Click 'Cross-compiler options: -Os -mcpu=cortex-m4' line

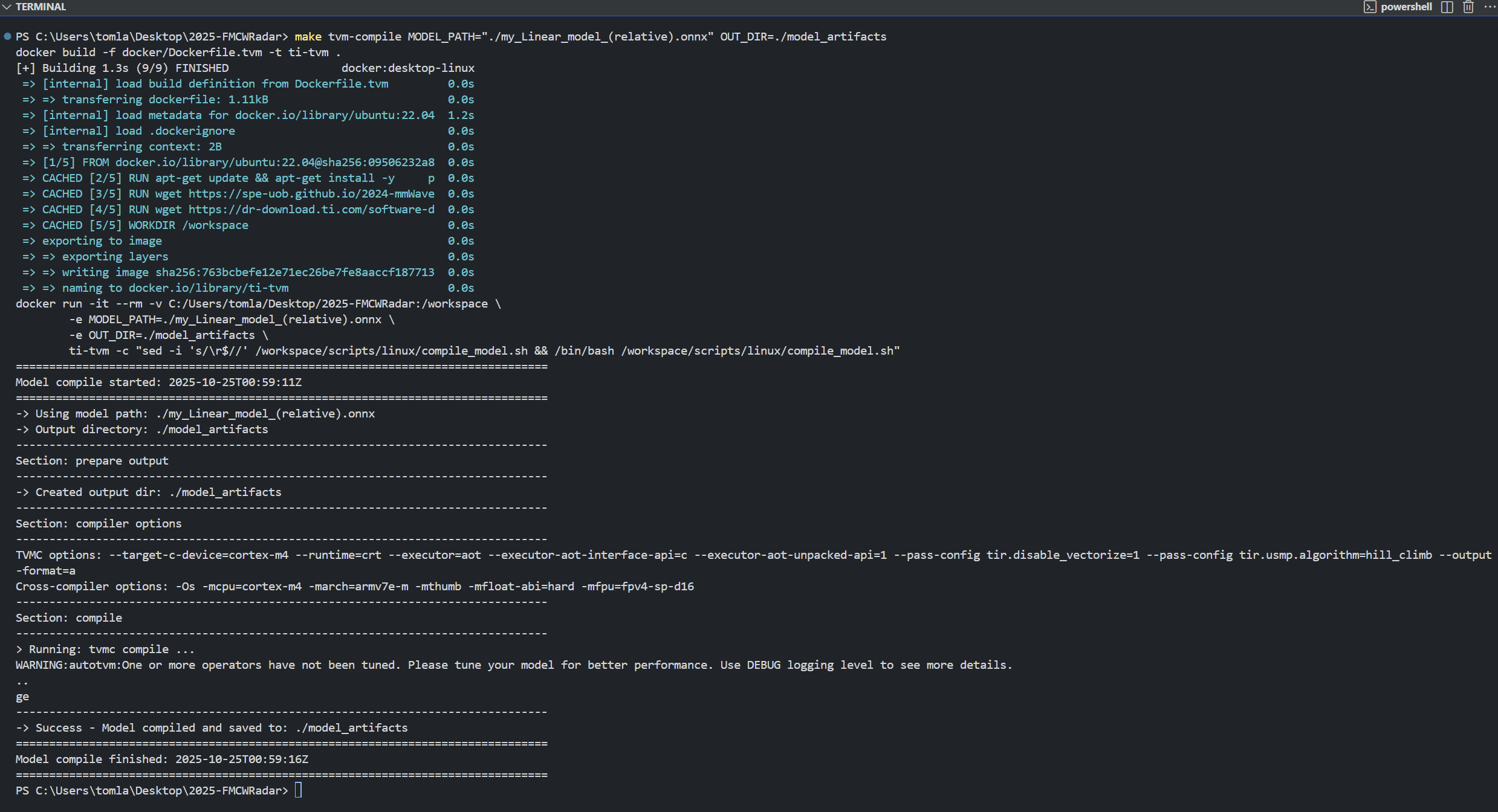point(355,586)
